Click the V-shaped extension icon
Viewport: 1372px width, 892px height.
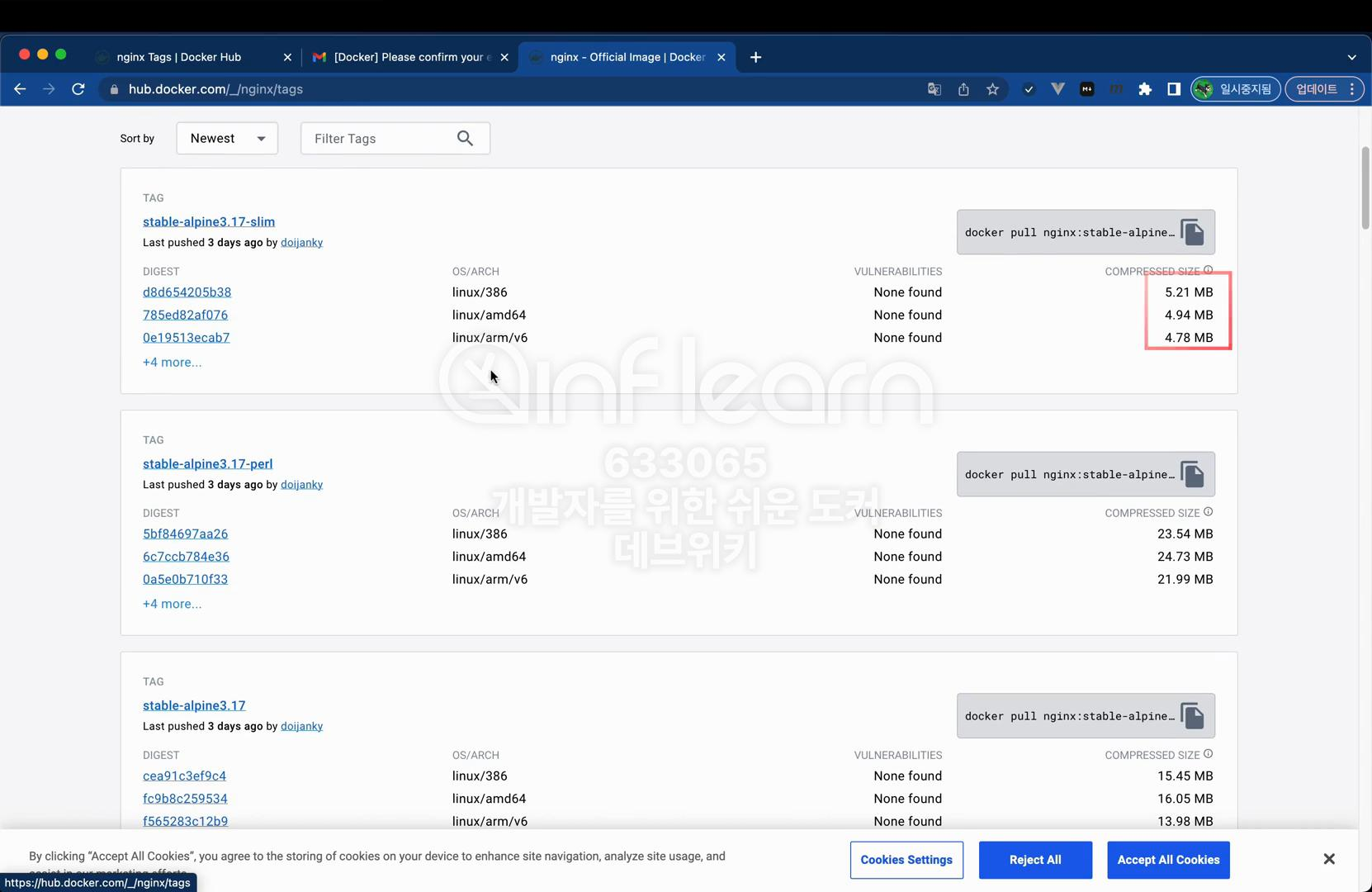click(x=1057, y=89)
